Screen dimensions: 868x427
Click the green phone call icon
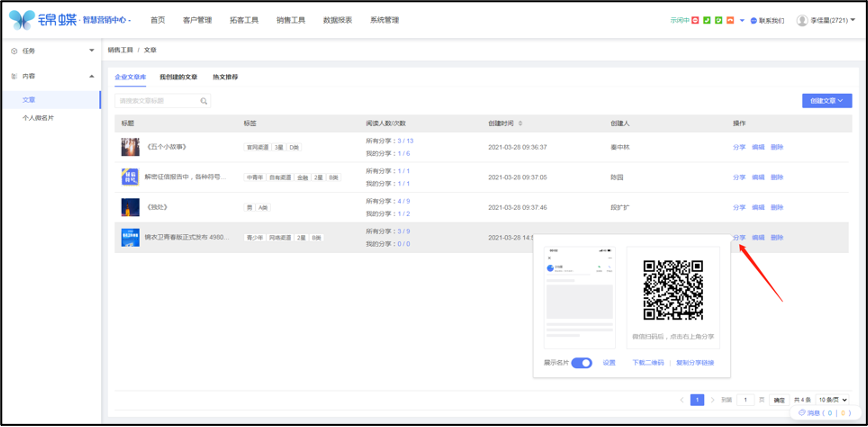(707, 20)
